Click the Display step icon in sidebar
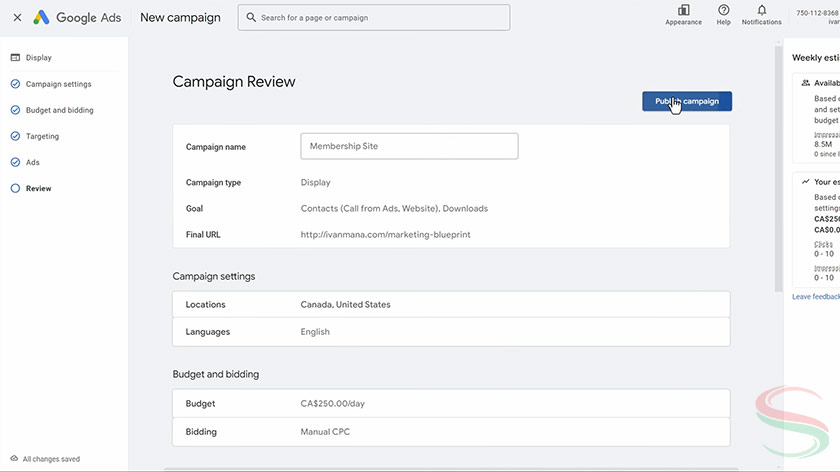 (x=15, y=58)
